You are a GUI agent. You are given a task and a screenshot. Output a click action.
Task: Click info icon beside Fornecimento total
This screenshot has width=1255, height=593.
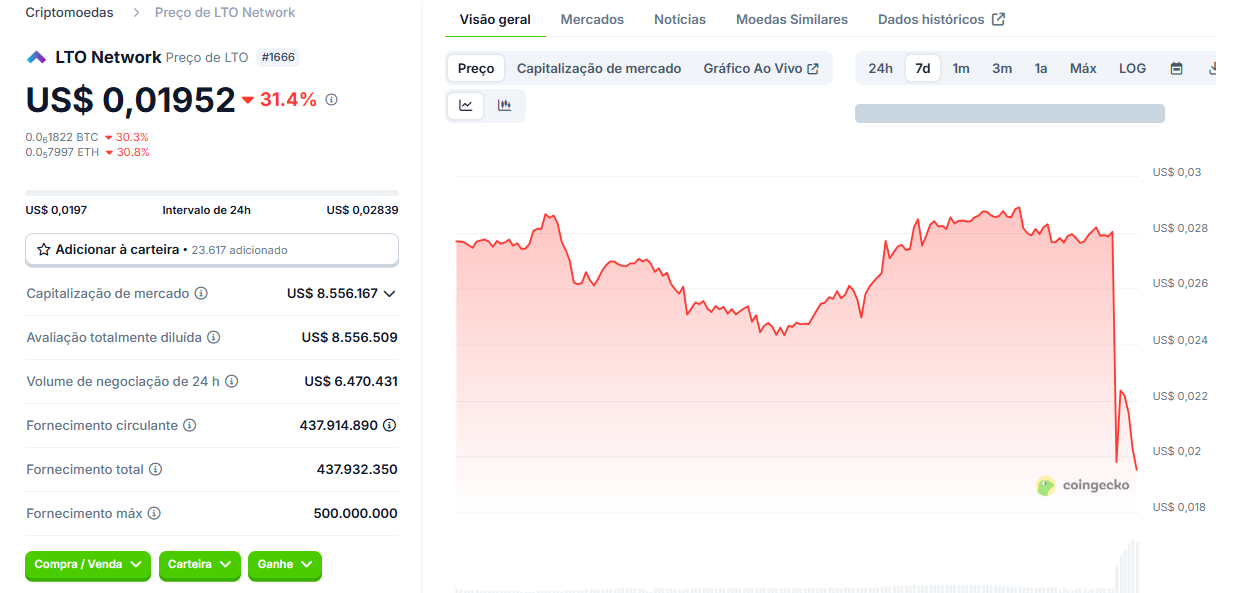click(x=156, y=469)
